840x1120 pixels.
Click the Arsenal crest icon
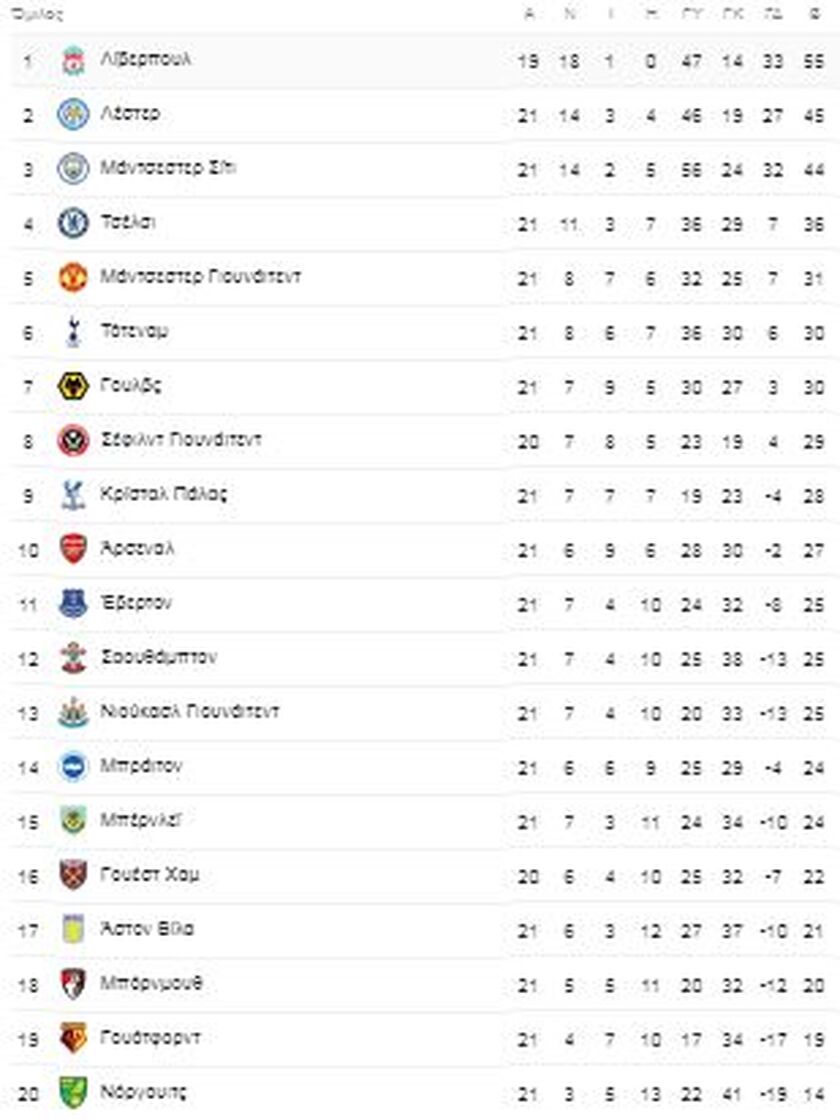point(73,549)
